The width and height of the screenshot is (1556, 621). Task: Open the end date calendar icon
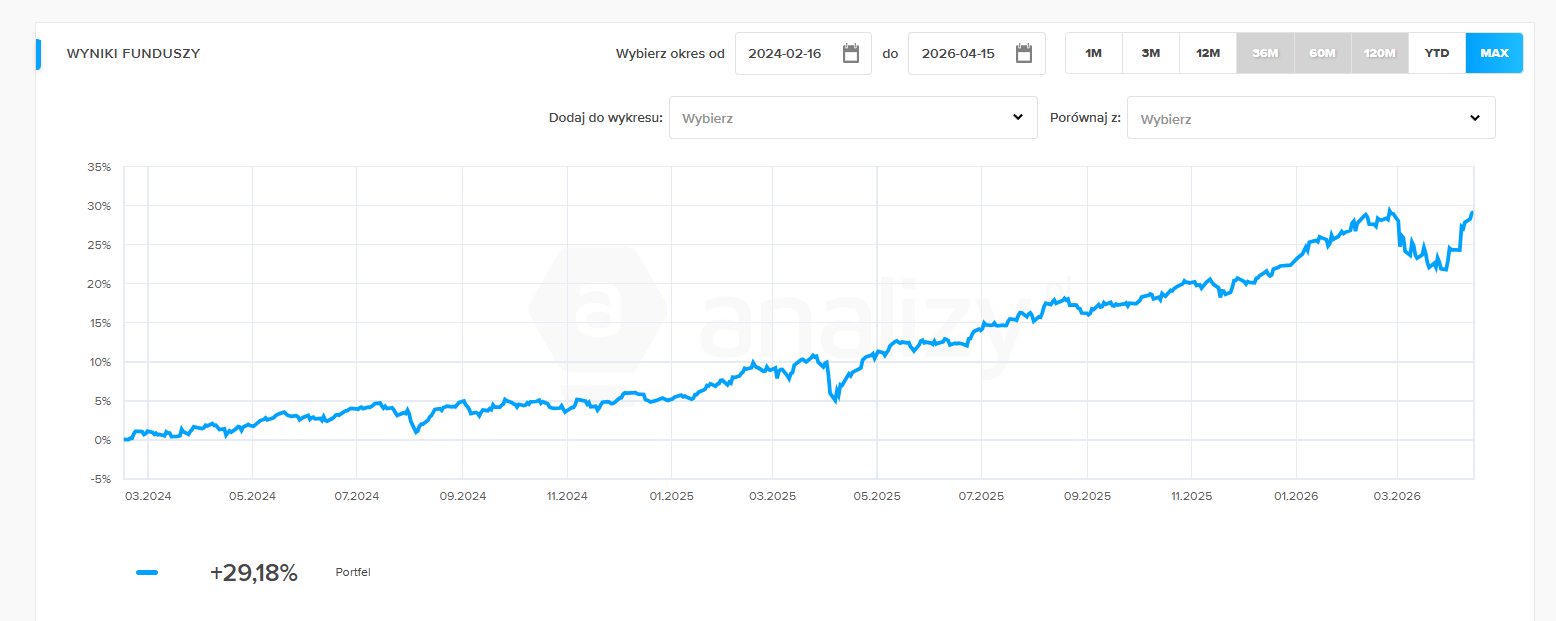coord(1024,54)
